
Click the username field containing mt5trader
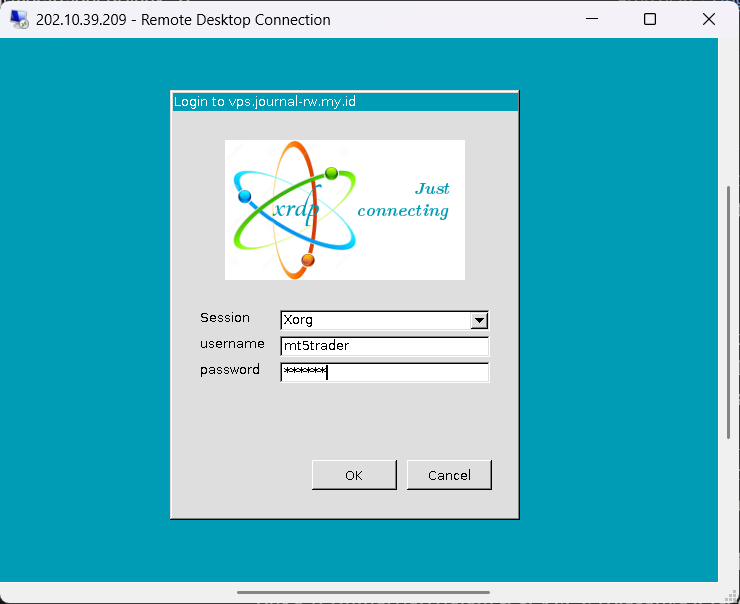click(384, 346)
